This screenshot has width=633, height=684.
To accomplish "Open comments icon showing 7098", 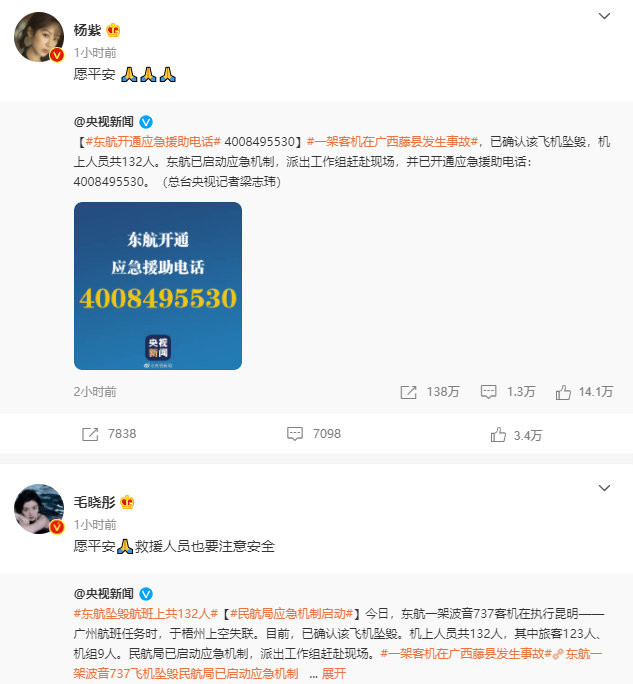I will pyautogui.click(x=295, y=434).
